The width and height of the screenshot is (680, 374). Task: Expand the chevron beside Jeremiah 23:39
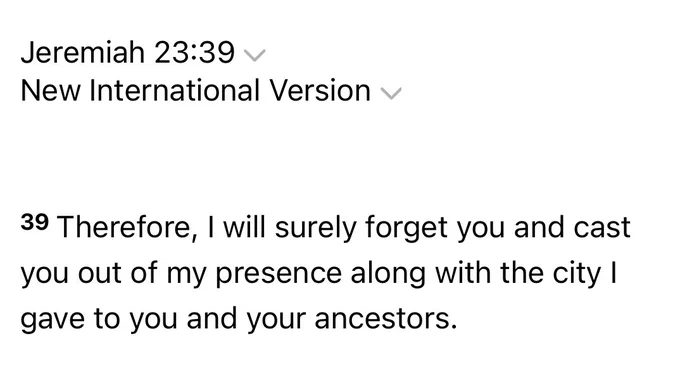coord(255,56)
